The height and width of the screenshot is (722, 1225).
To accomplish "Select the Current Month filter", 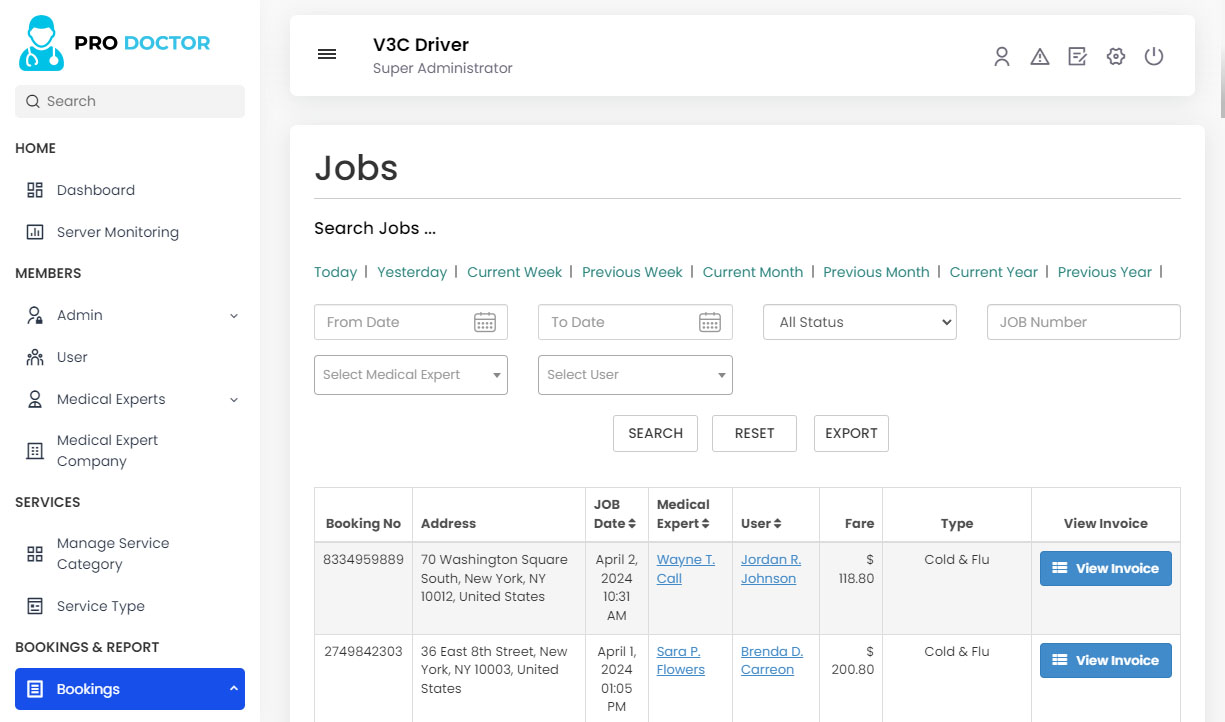I will [753, 272].
